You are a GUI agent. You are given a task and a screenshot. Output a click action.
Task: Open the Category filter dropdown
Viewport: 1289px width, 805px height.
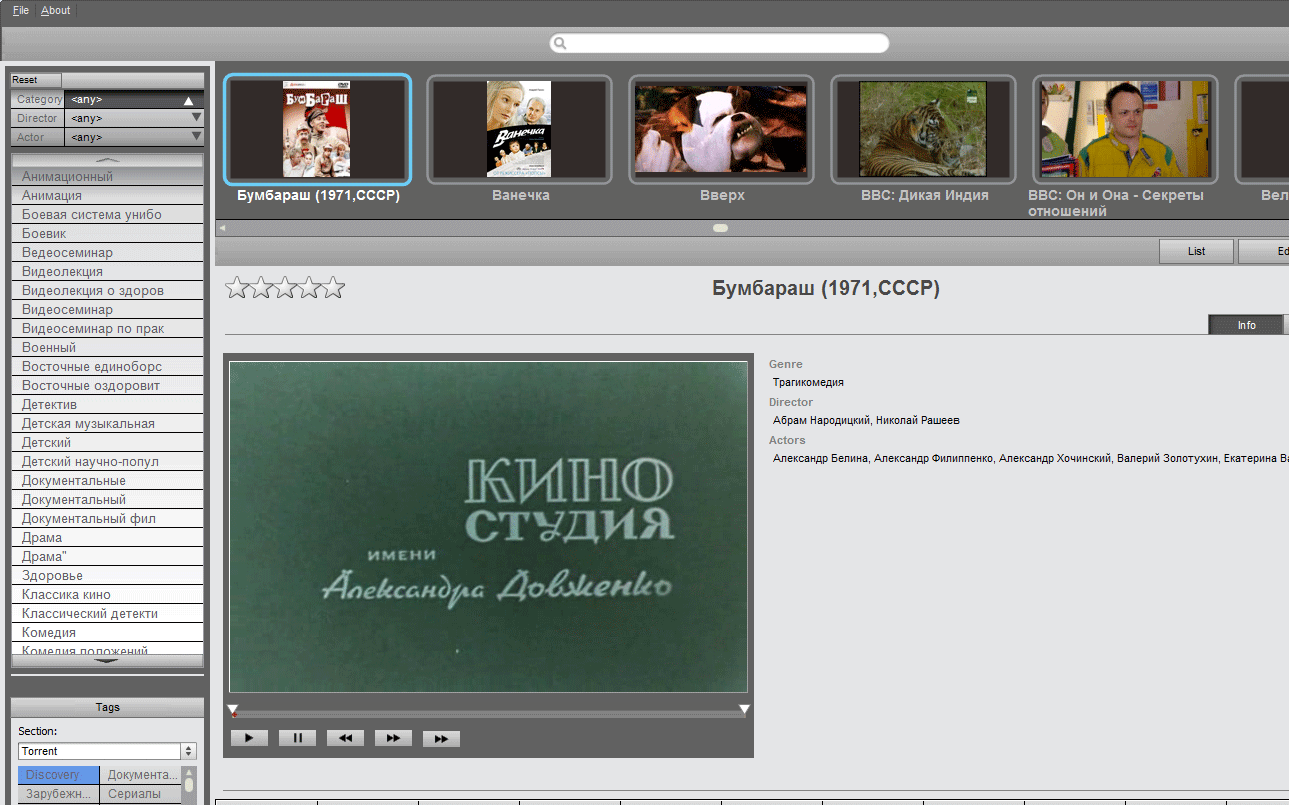click(x=134, y=100)
